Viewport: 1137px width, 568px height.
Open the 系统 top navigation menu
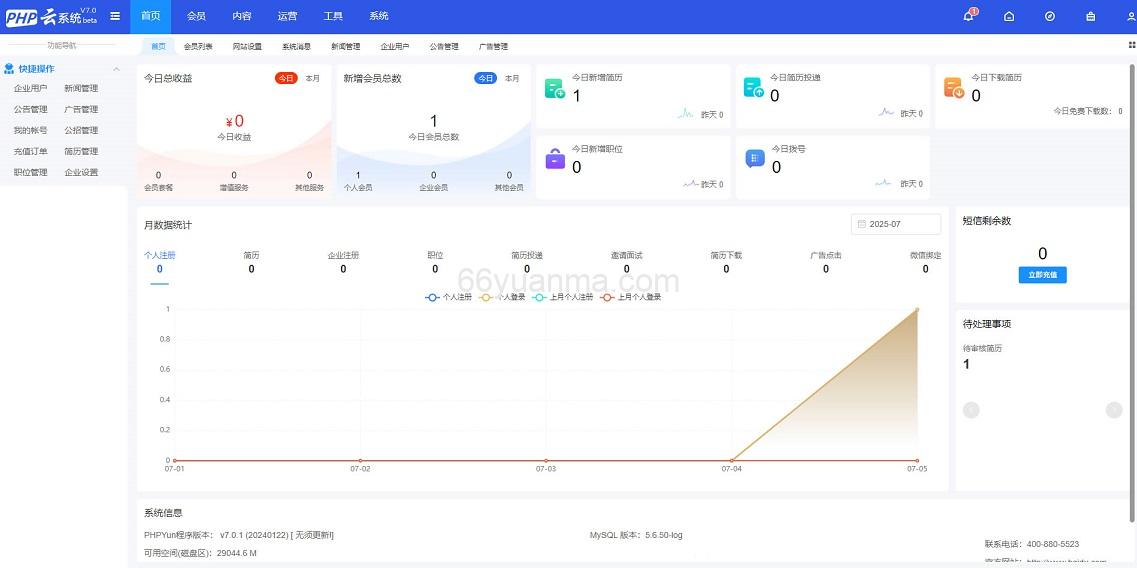[x=379, y=16]
